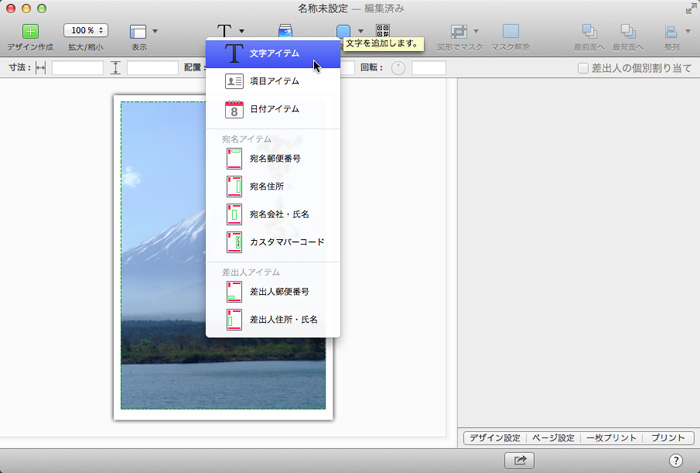Viewport: 700px width, 473px height.
Task: Click the QR code toolbar icon
Action: click(x=383, y=31)
